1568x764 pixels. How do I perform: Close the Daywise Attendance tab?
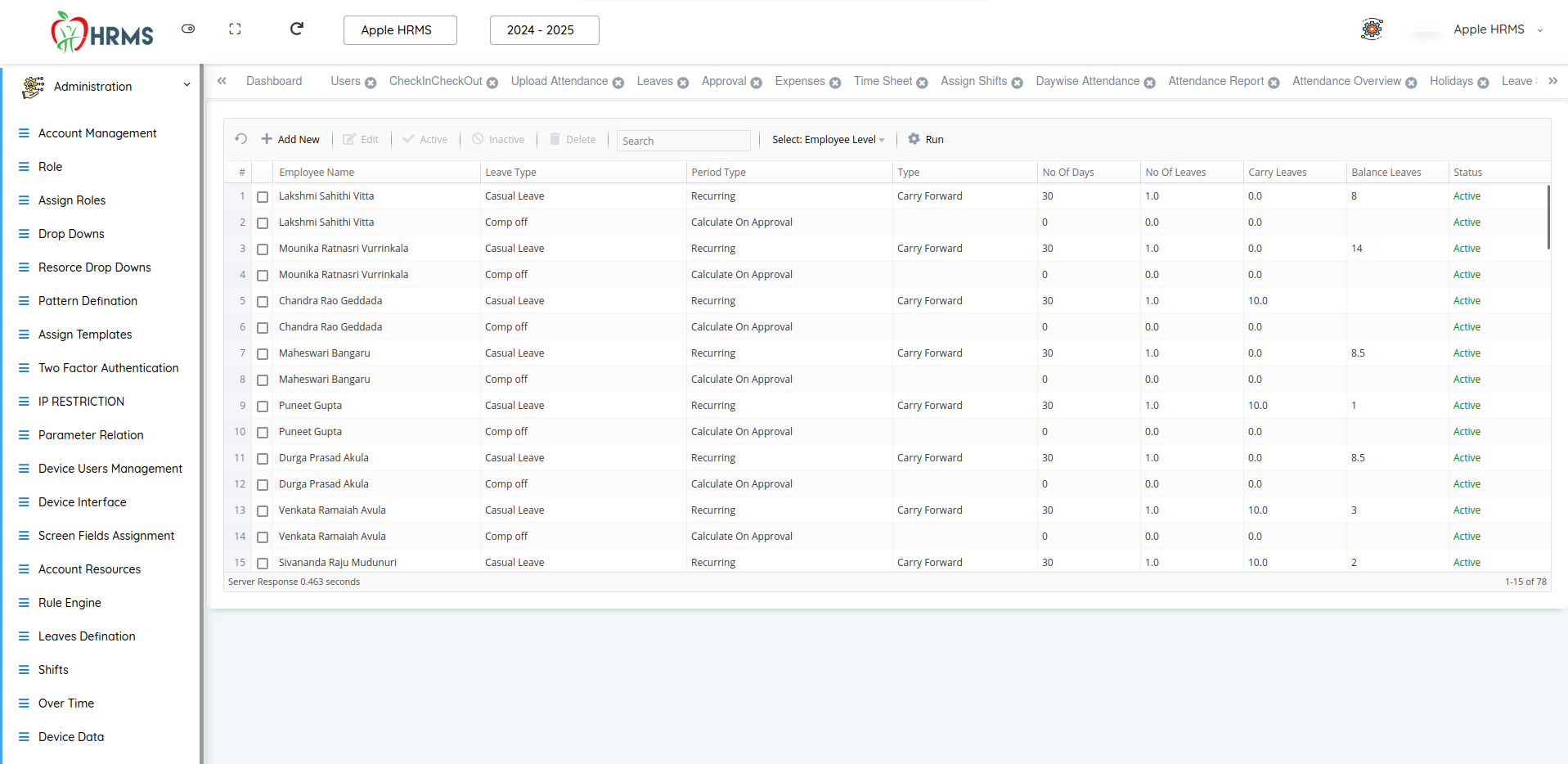pos(1150,83)
